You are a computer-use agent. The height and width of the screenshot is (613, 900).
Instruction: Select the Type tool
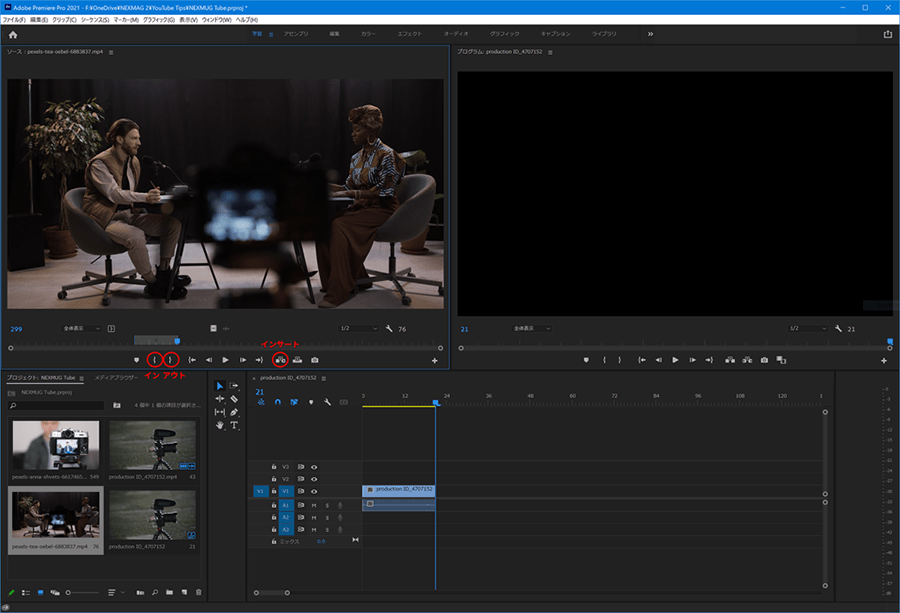[234, 425]
